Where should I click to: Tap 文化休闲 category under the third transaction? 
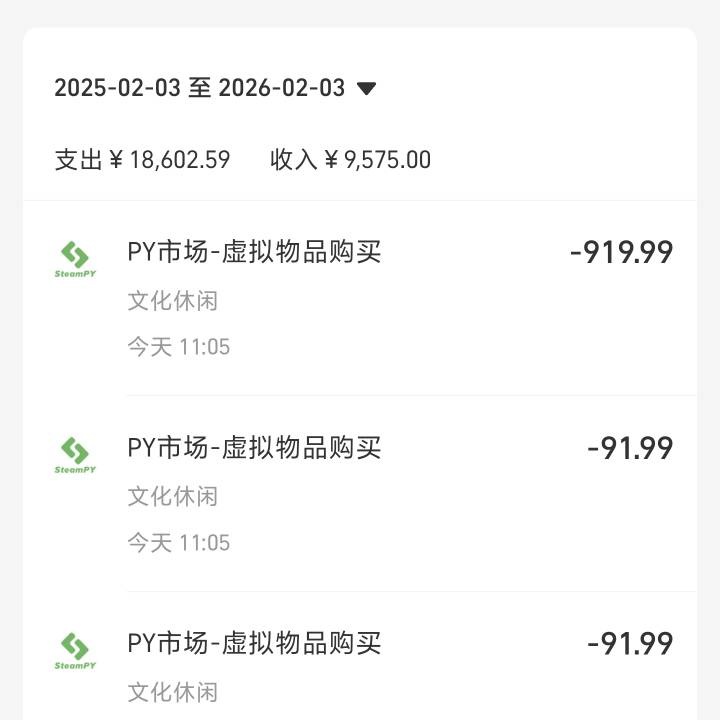(172, 692)
